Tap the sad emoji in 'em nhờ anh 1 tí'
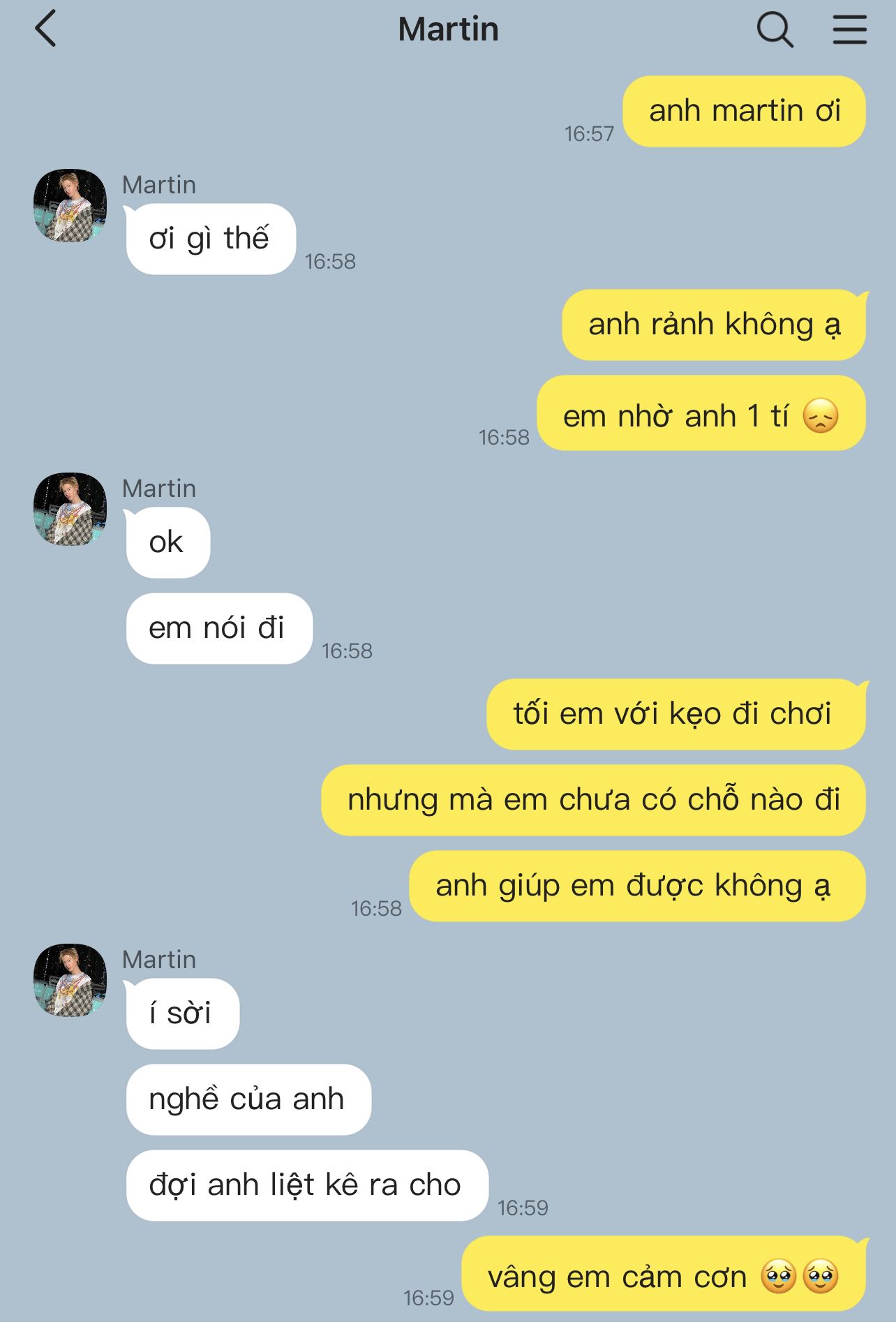This screenshot has width=896, height=1322. [x=821, y=416]
